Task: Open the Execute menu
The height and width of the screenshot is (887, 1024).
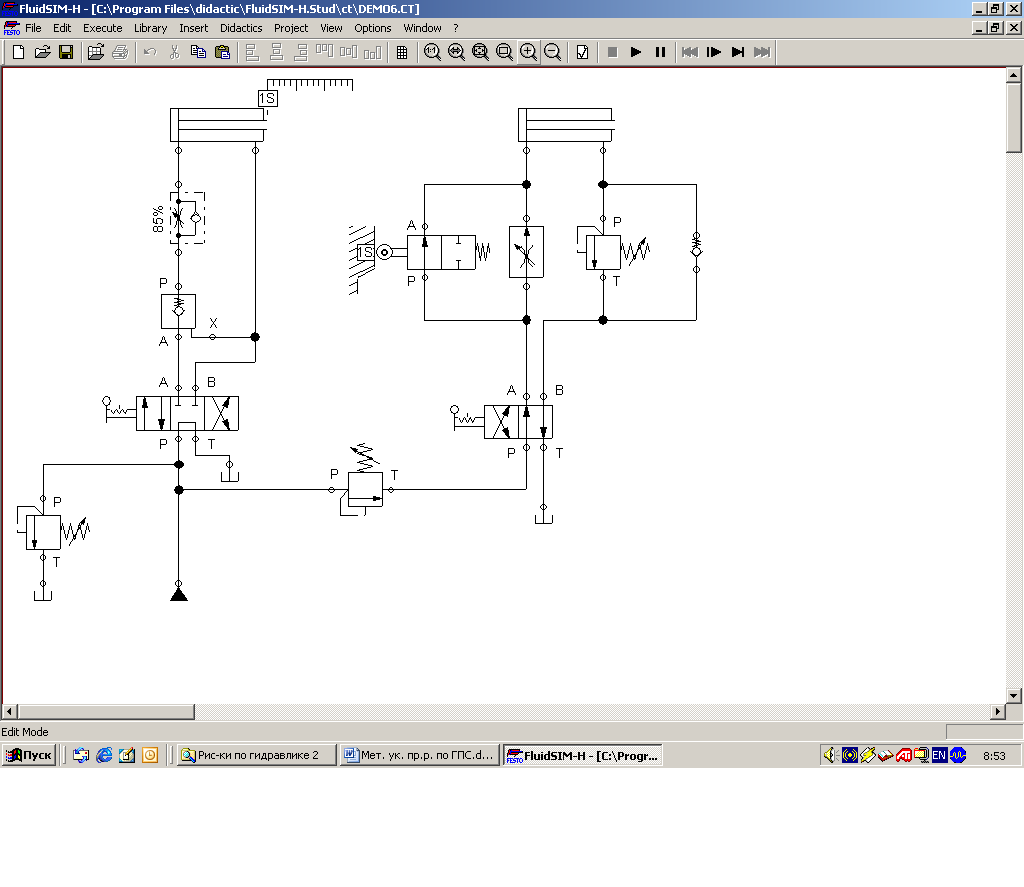Action: coord(103,28)
